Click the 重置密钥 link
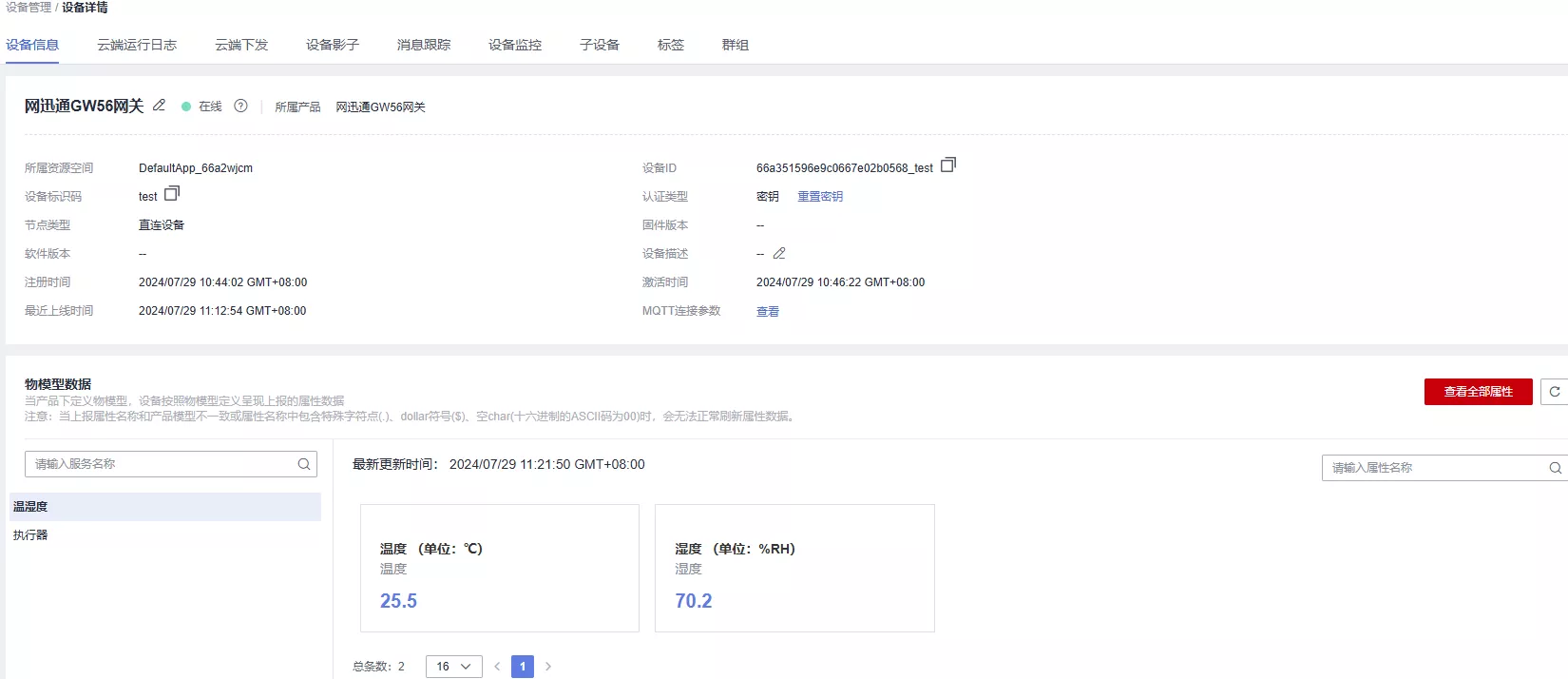 [820, 197]
